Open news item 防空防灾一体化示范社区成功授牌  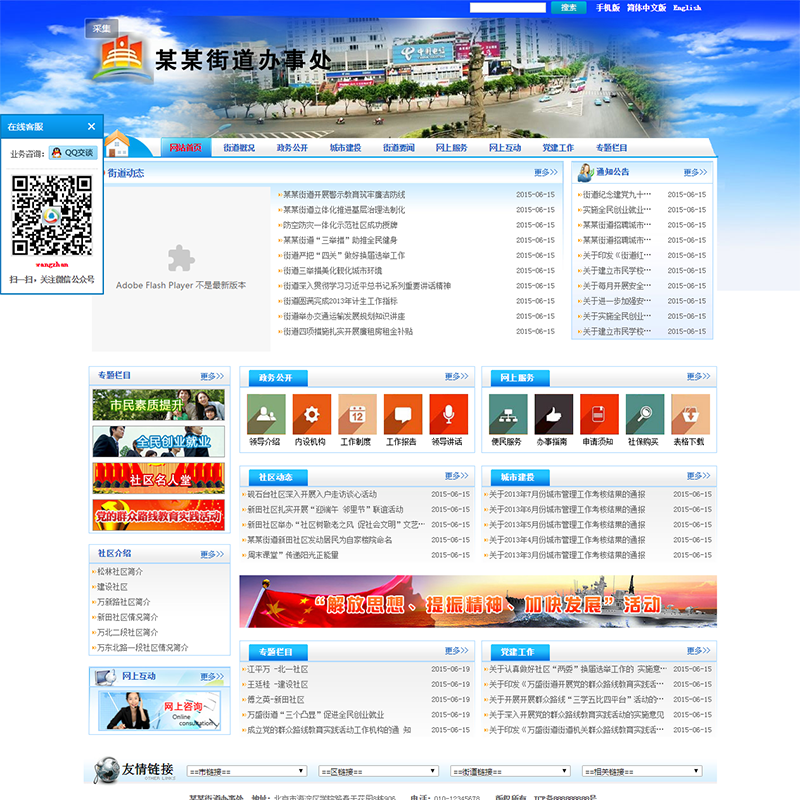(340, 225)
